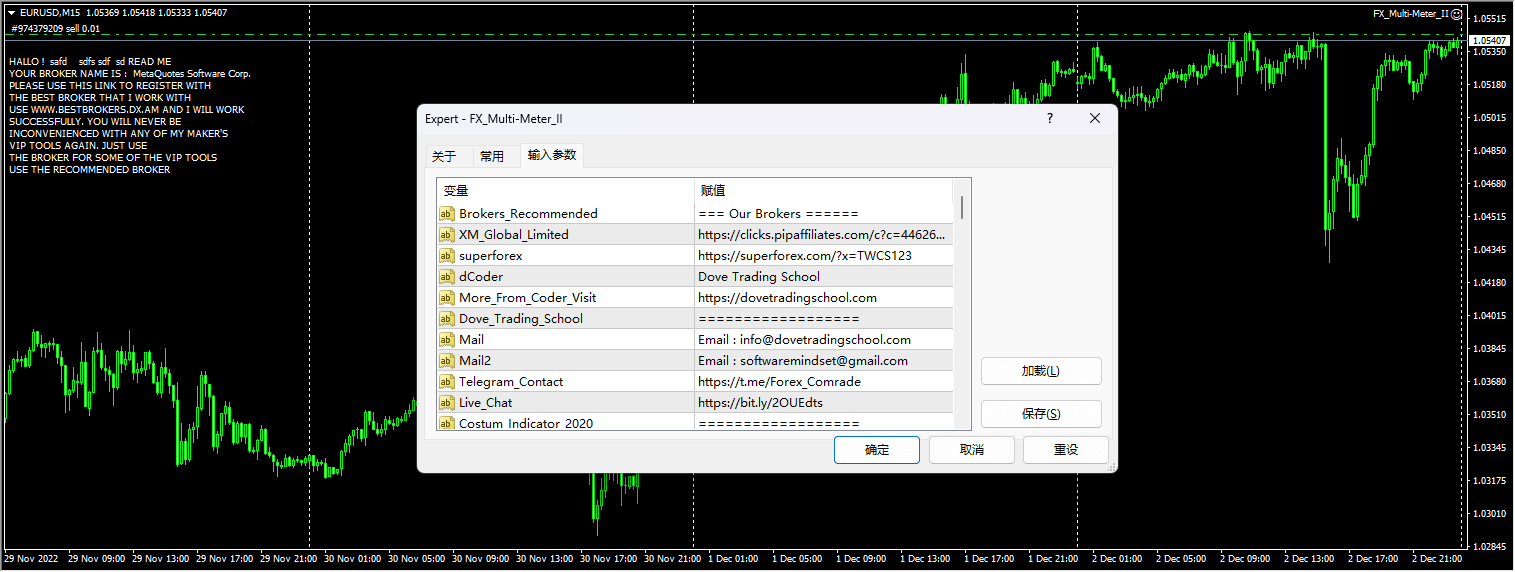Switch to the 常用 tab

pos(491,156)
